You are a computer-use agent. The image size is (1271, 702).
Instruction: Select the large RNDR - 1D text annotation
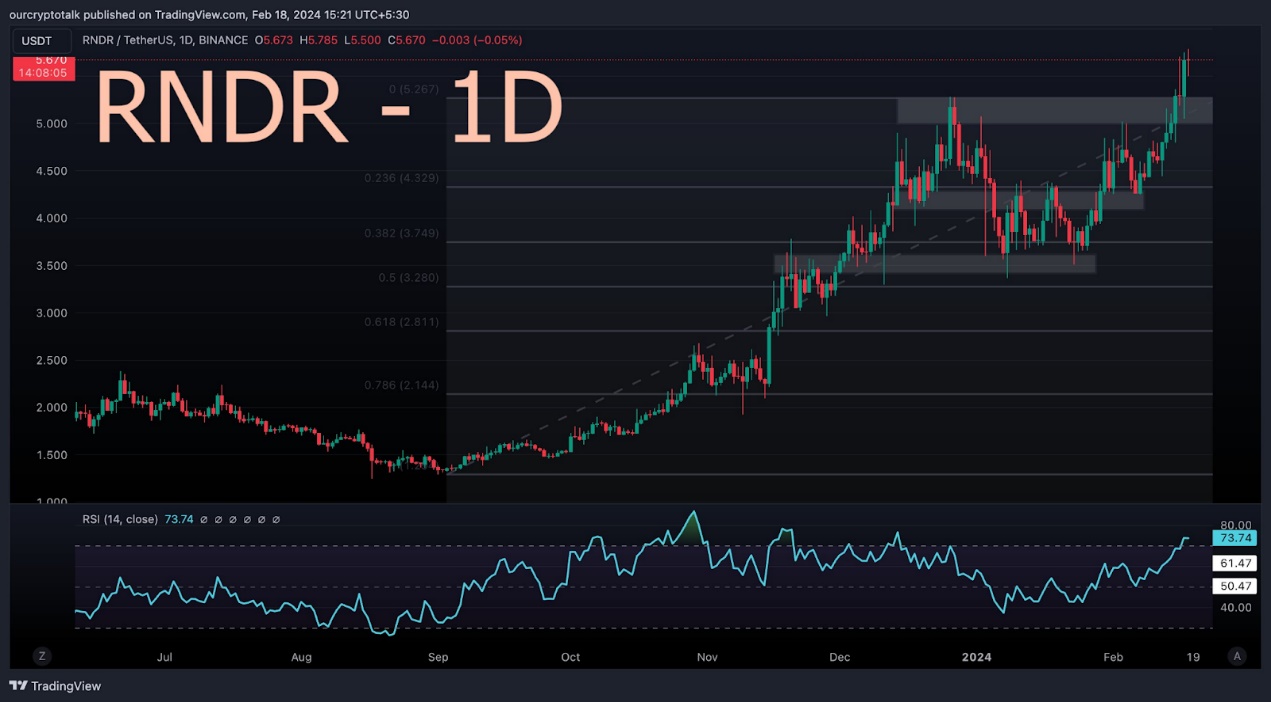pyautogui.click(x=328, y=110)
